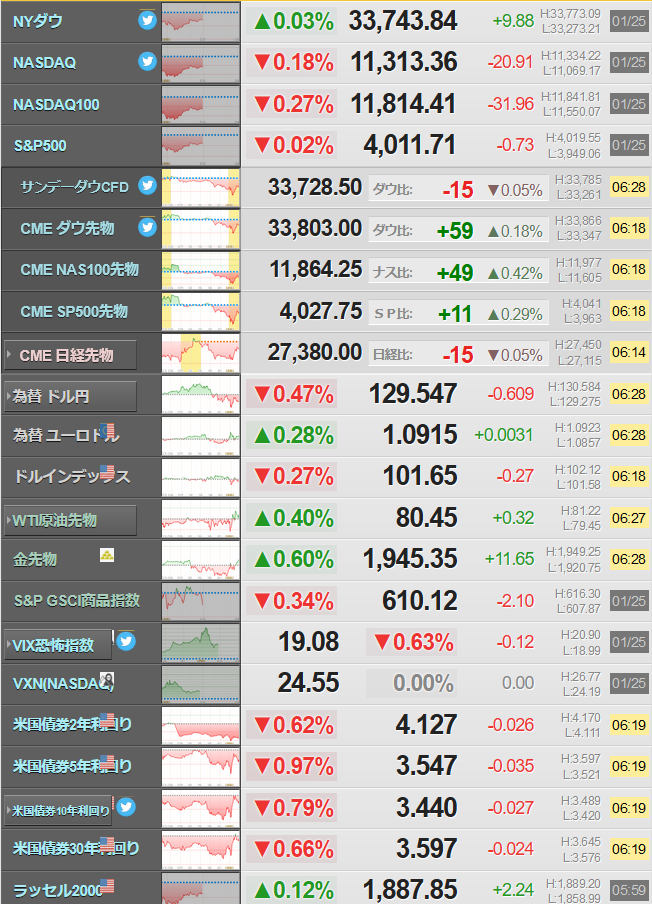This screenshot has width=652, height=904.
Task: Open the S&P GSCI商品指数 link
Action: (77, 600)
